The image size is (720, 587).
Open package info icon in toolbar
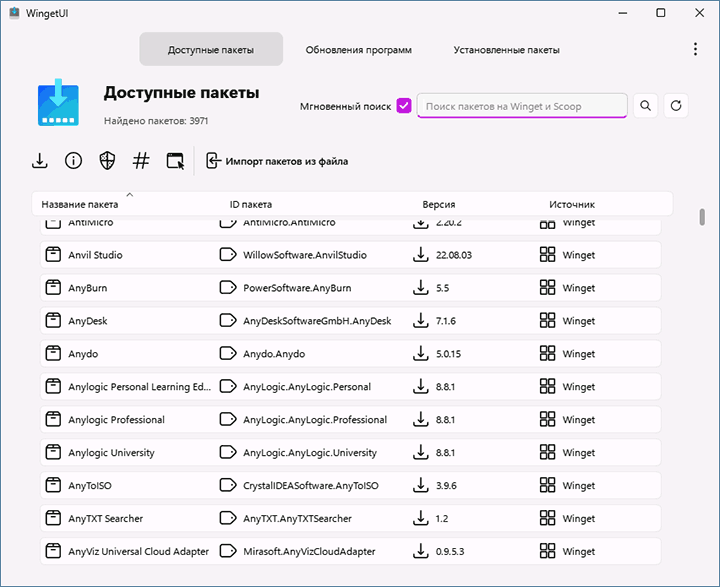73,161
